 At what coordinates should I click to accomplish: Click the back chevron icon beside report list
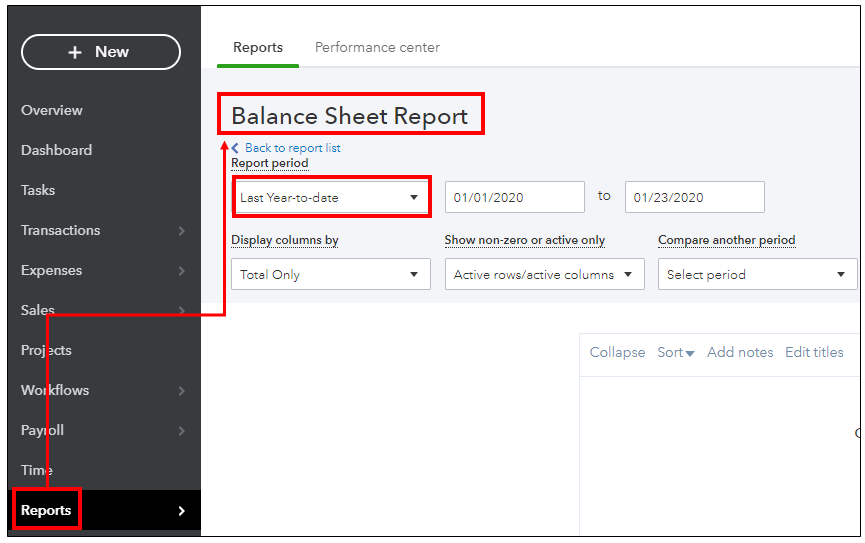[x=235, y=148]
